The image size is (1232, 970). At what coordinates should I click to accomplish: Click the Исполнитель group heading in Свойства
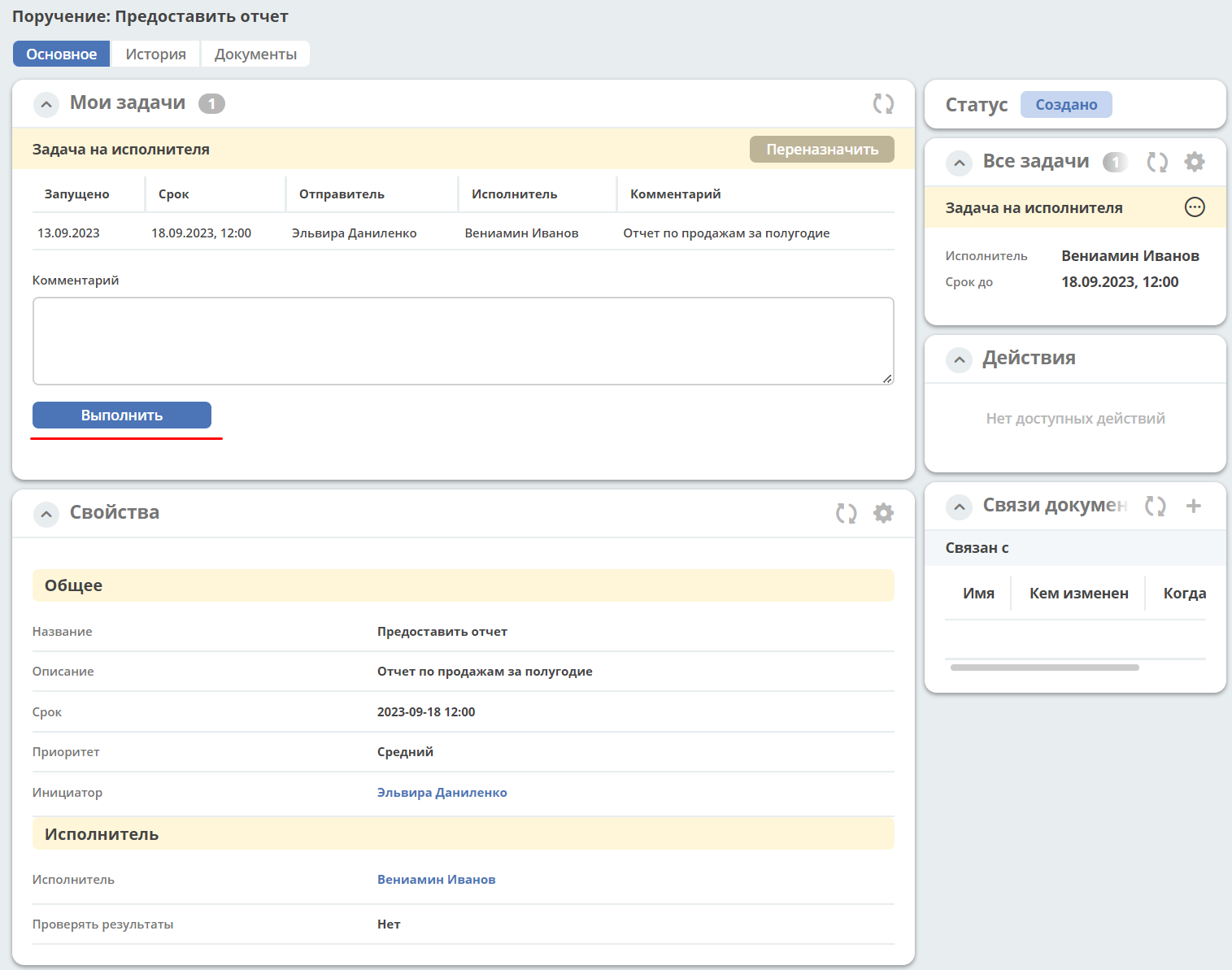coord(464,833)
